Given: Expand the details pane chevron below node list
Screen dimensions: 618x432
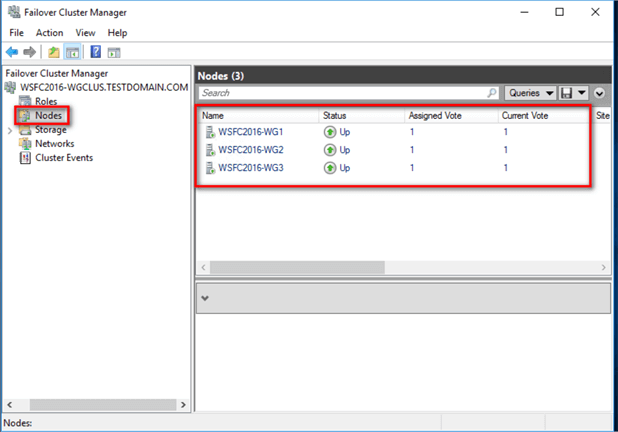Looking at the screenshot, I should click(205, 298).
